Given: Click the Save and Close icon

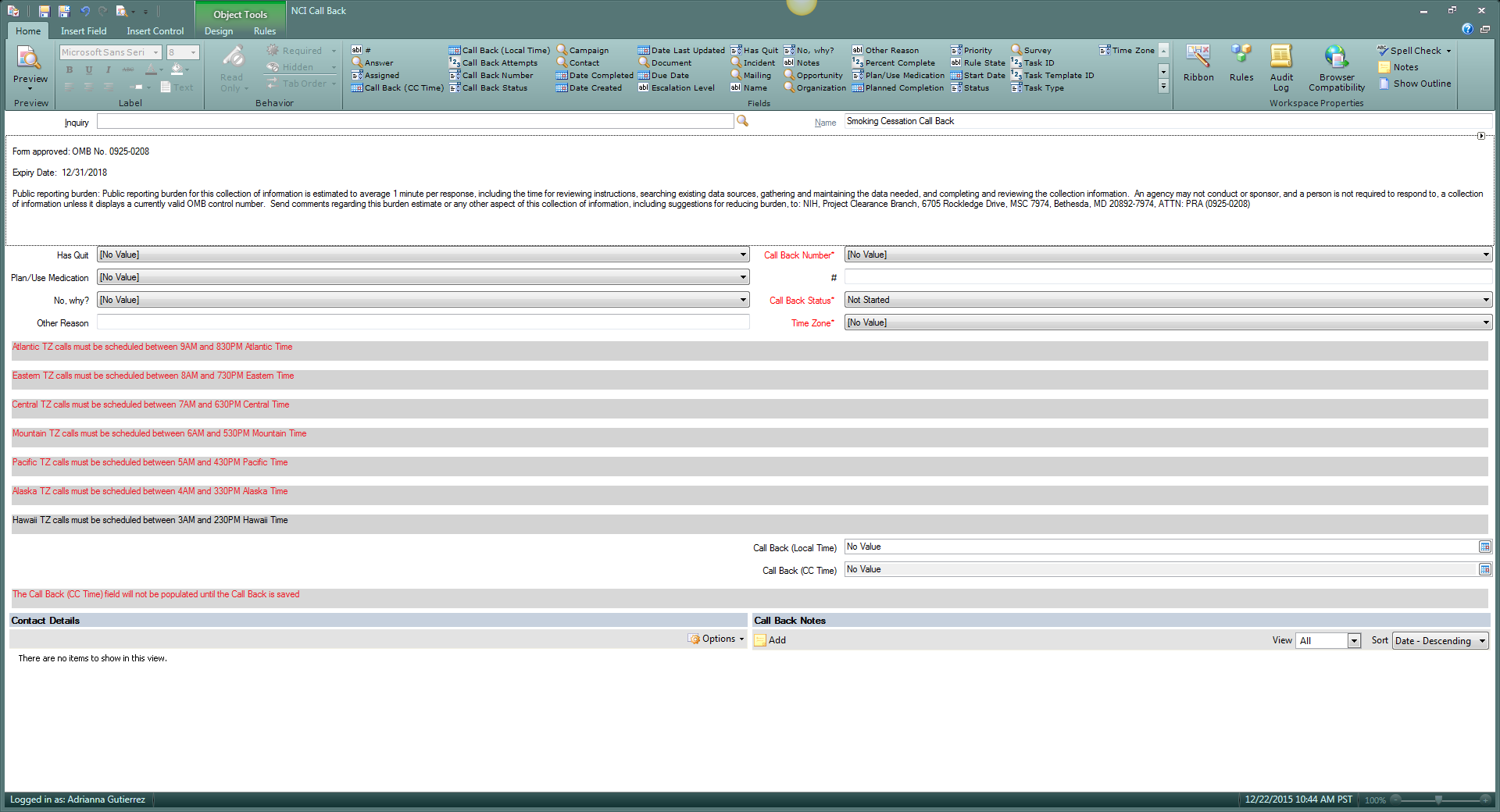Looking at the screenshot, I should pyautogui.click(x=64, y=11).
